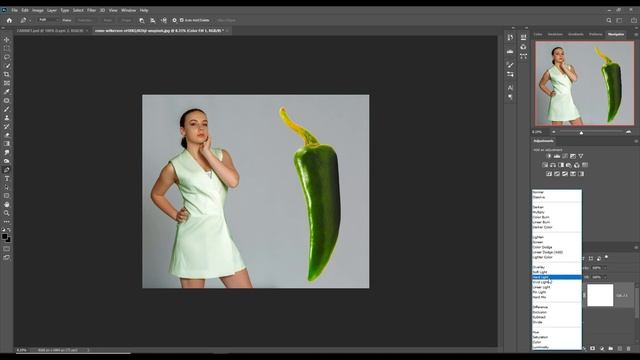The height and width of the screenshot is (360, 640).
Task: Choose Saturation blend mode
Action: pyautogui.click(x=557, y=337)
